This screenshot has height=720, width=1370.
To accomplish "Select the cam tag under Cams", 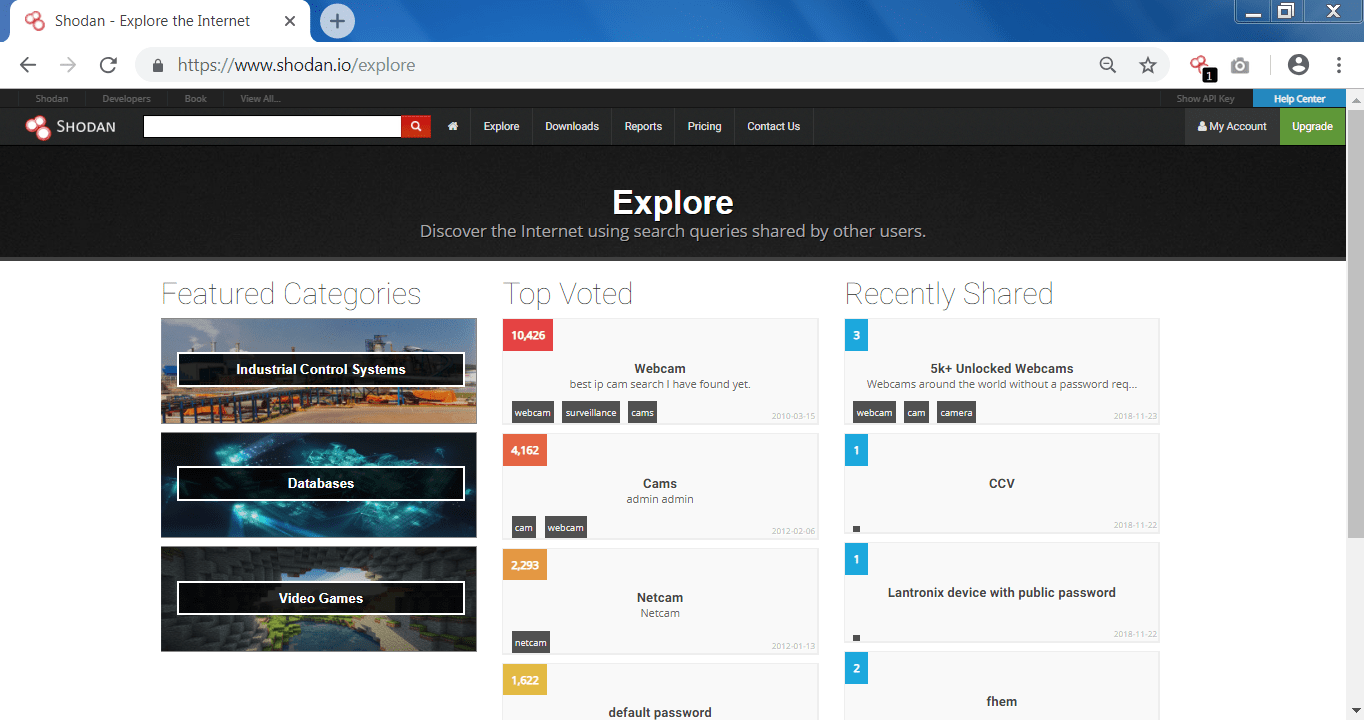I will click(x=524, y=527).
